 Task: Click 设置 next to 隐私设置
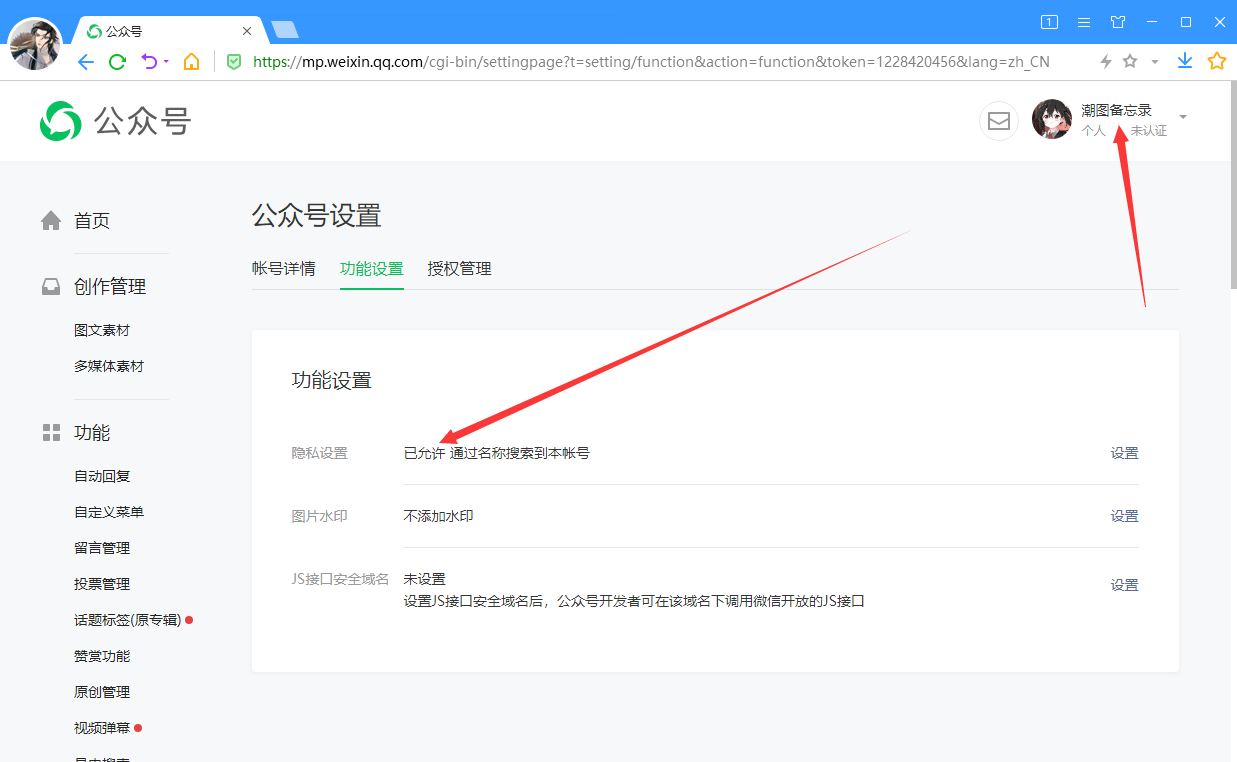(1124, 452)
